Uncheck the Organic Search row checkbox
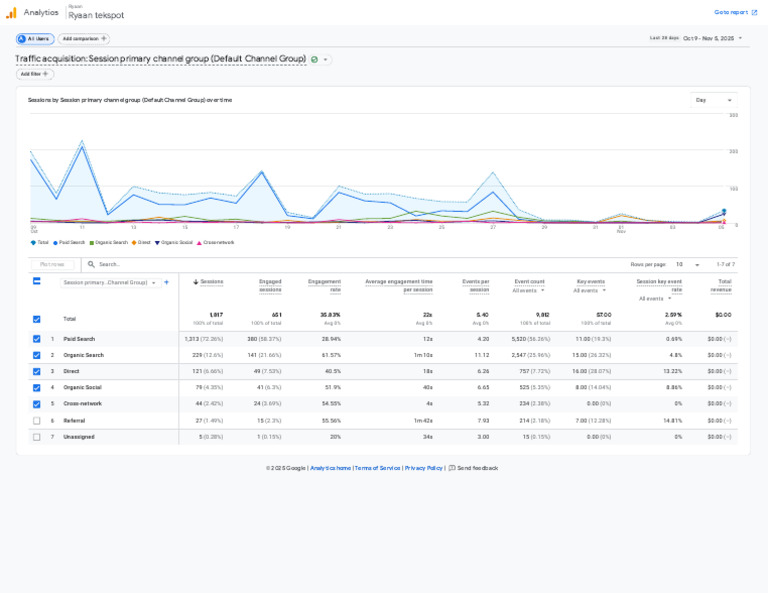The width and height of the screenshot is (768, 593). [x=37, y=355]
